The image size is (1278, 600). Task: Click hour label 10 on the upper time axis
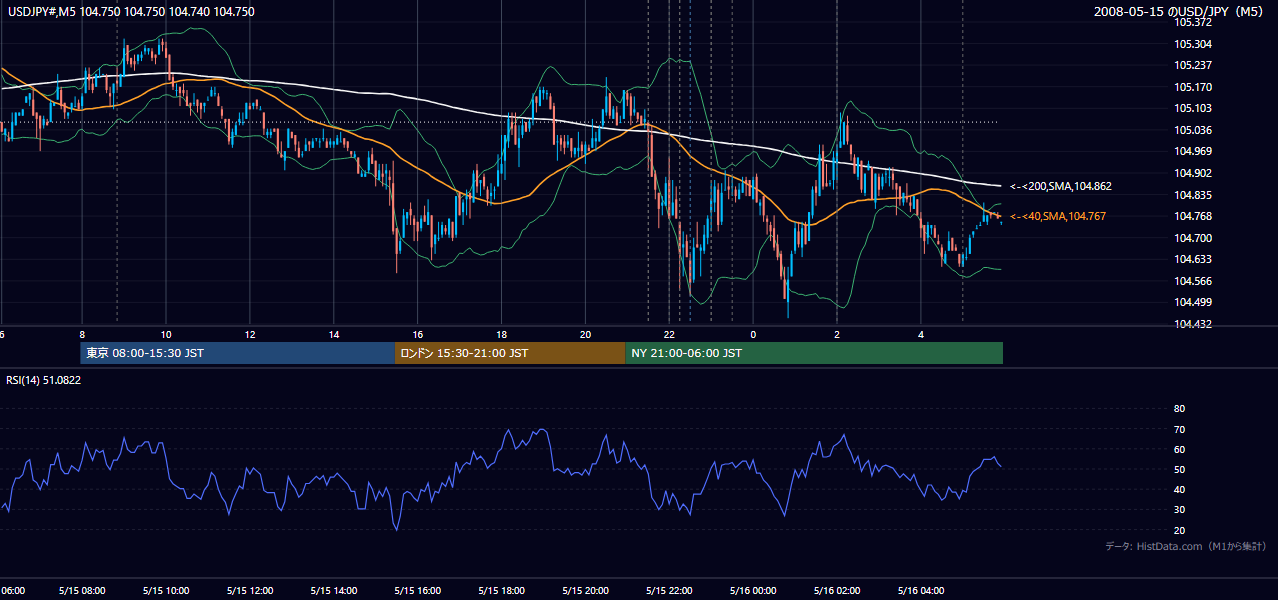click(x=166, y=334)
